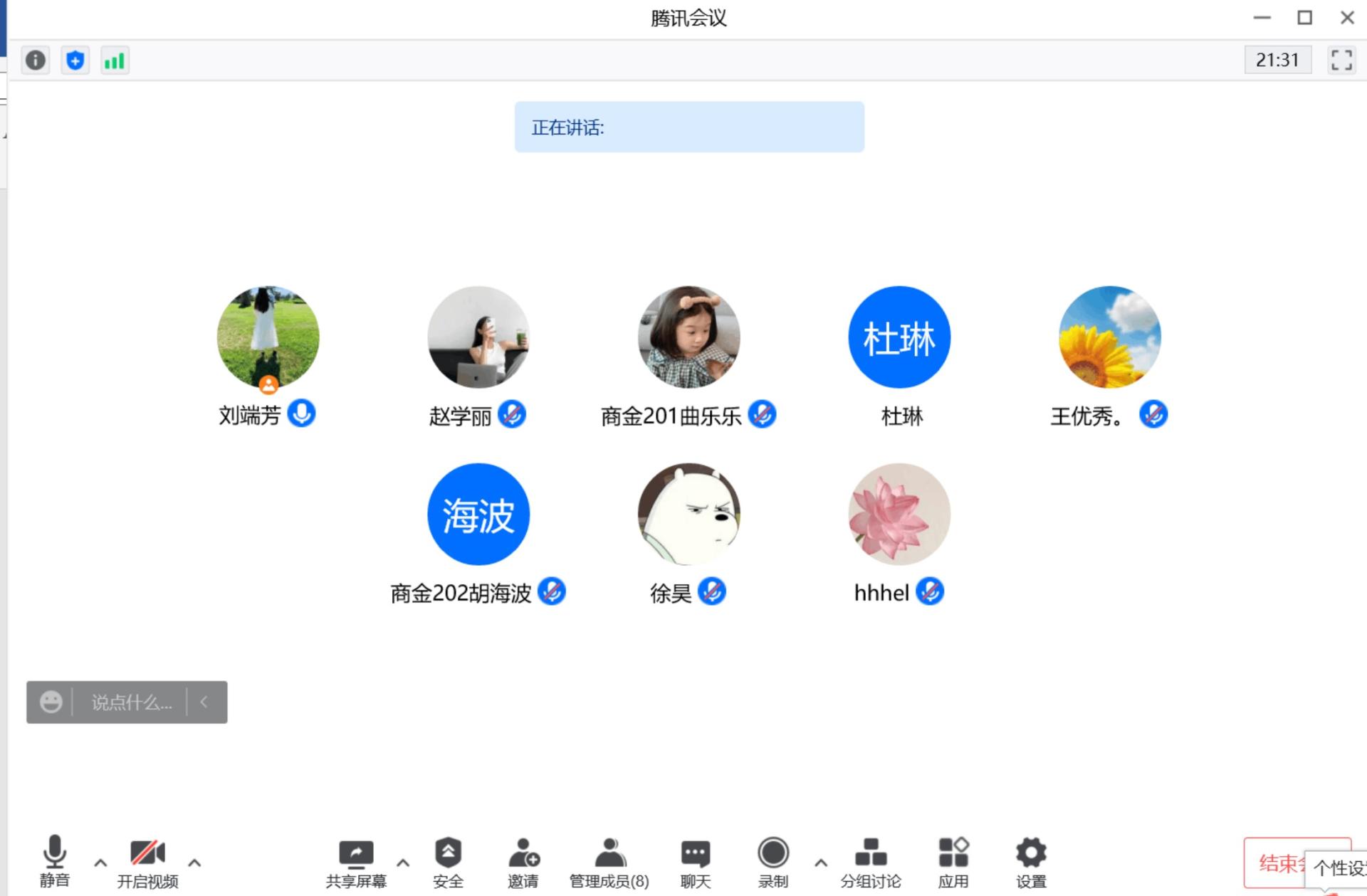This screenshot has width=1367, height=896.
Task: Click the 说点什么 chat input field
Action: coord(131,702)
